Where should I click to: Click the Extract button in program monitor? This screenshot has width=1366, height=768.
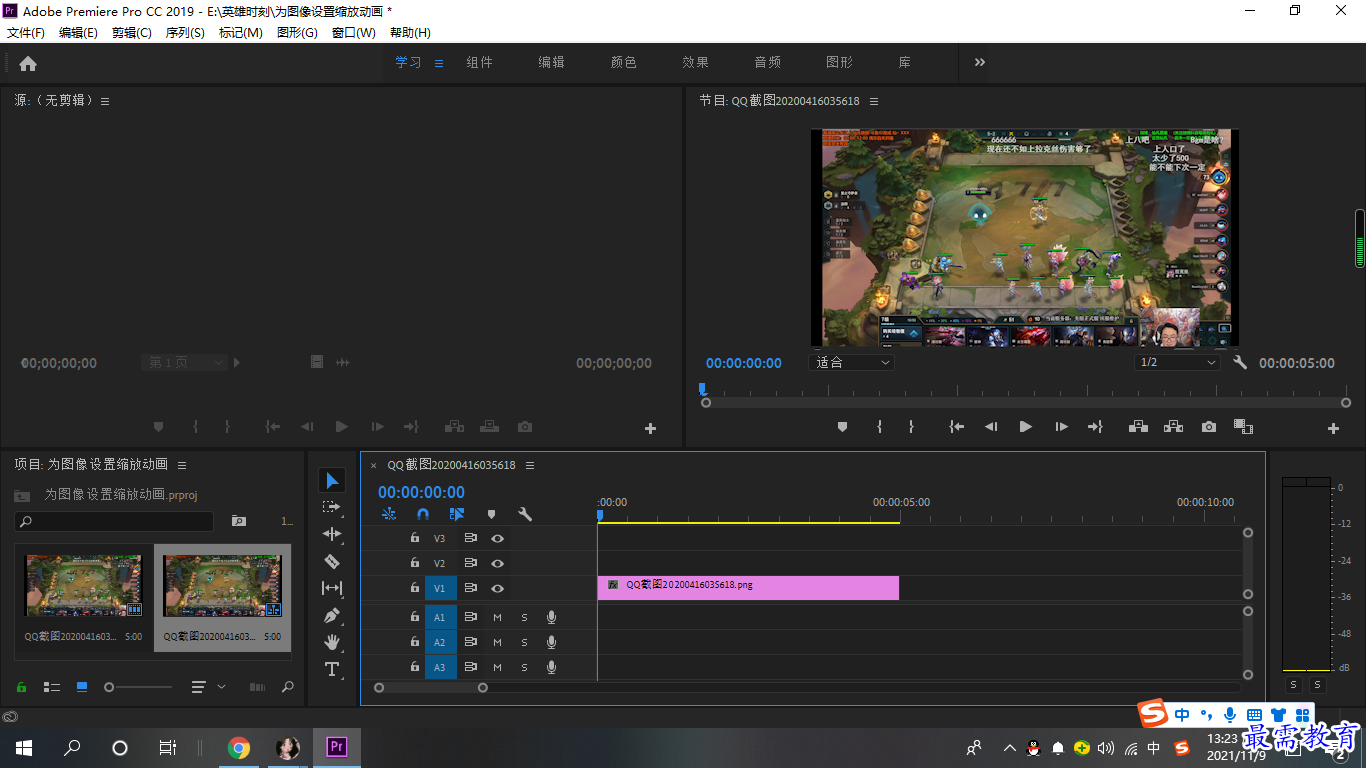click(1173, 427)
